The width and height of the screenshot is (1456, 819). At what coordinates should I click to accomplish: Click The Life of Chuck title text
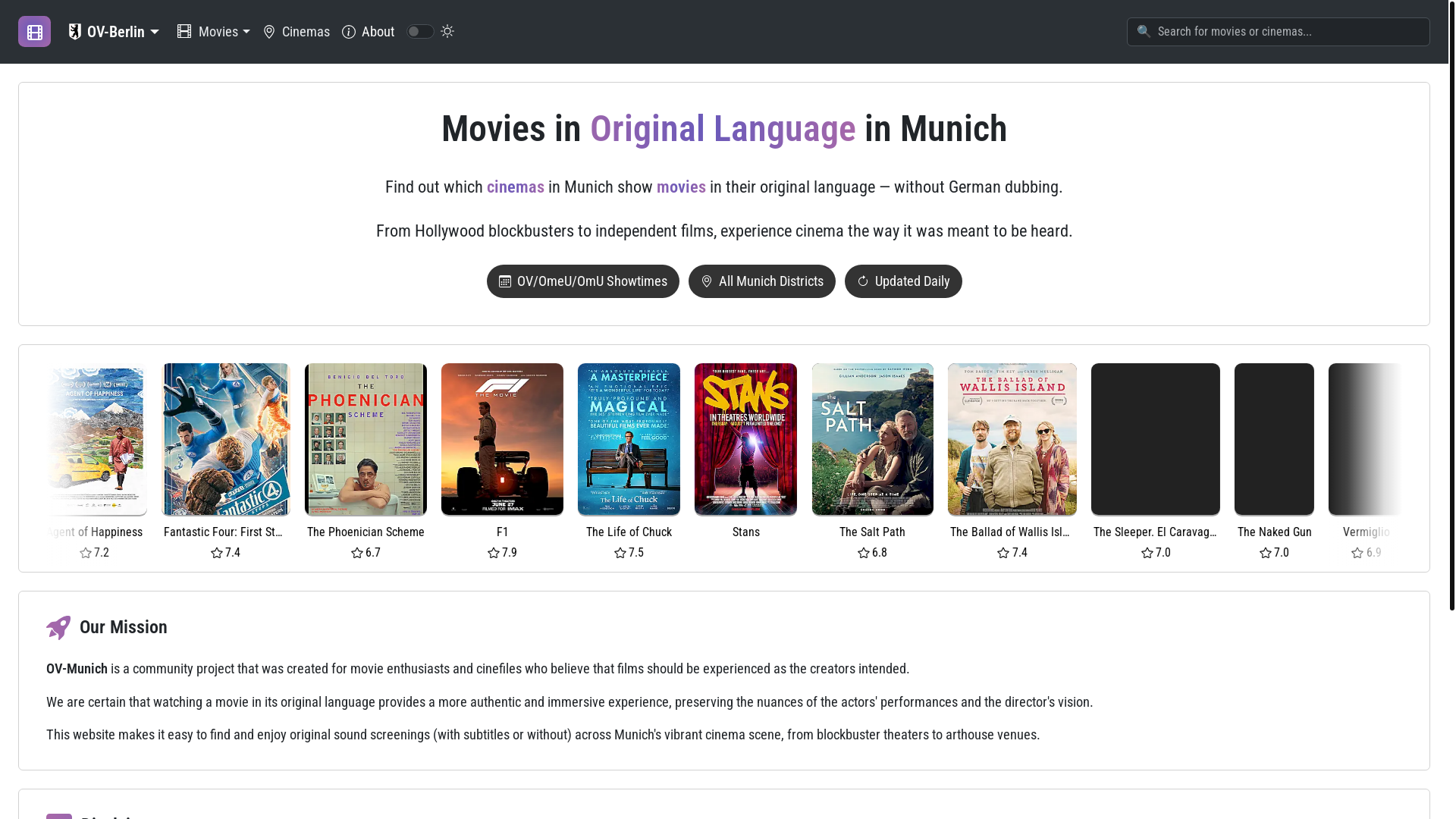point(629,532)
